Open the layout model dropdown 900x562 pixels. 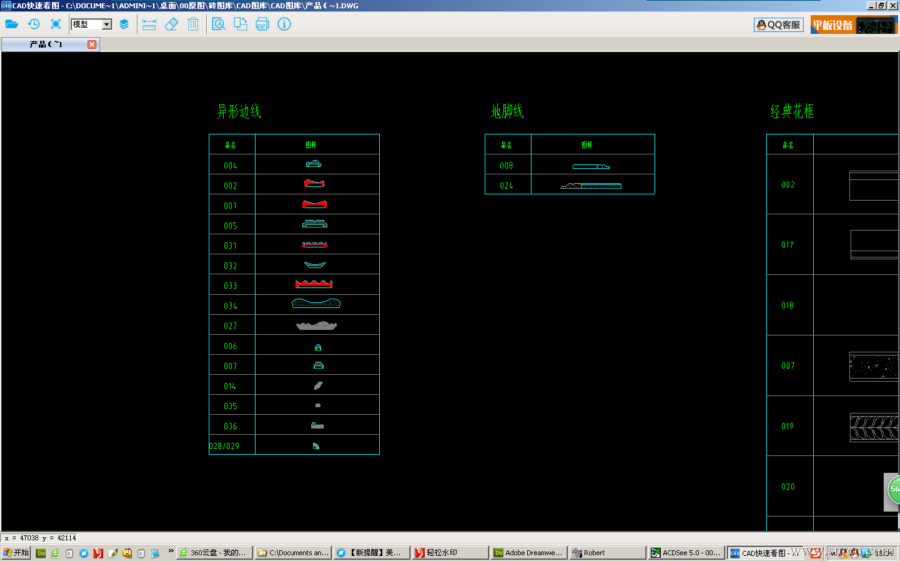click(x=91, y=24)
